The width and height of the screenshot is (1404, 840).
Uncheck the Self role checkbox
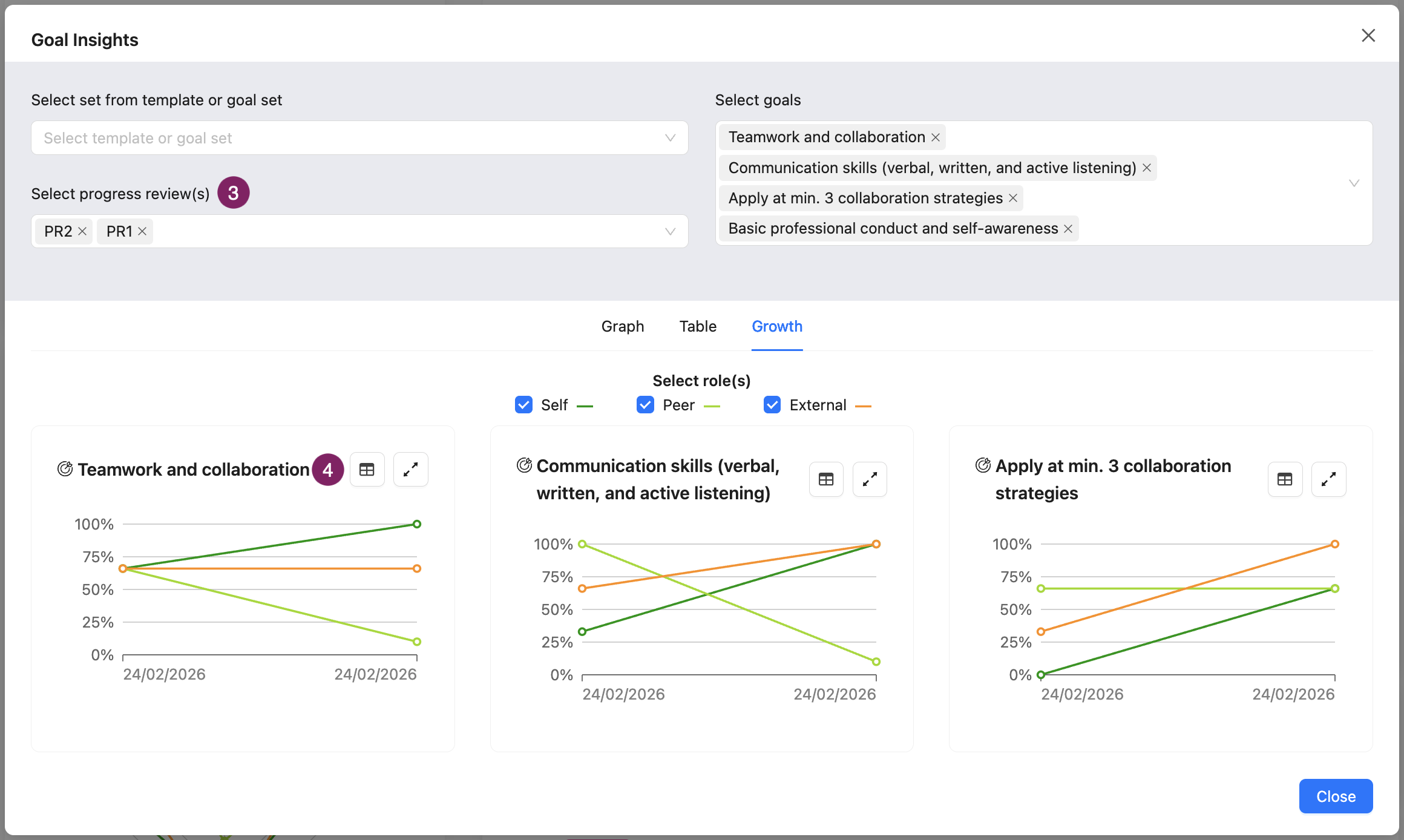pyautogui.click(x=523, y=405)
